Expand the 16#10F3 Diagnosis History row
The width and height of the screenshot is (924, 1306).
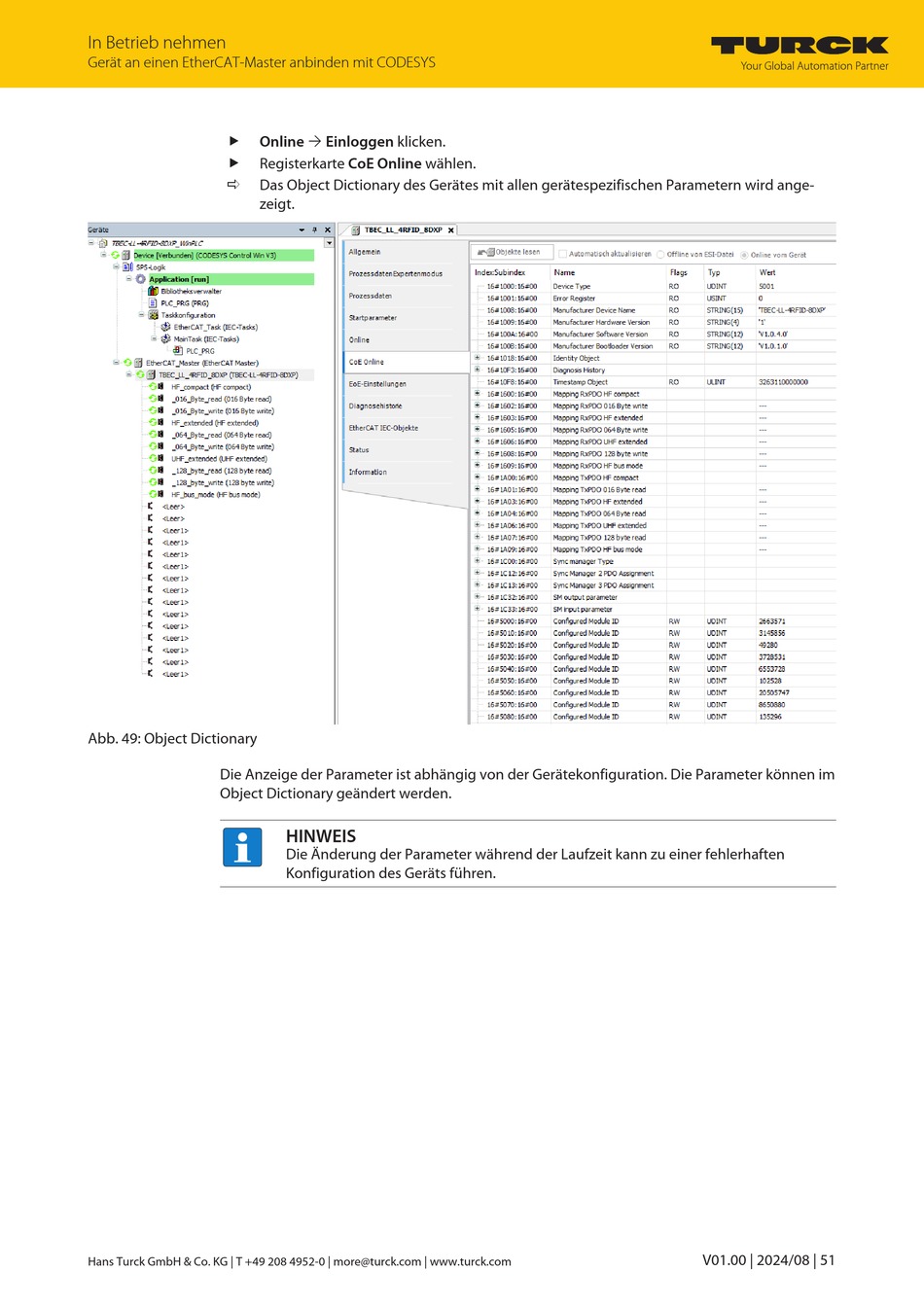point(478,370)
